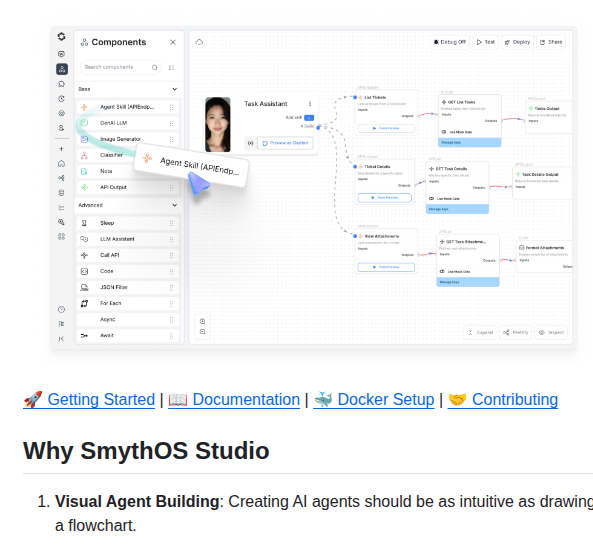Image resolution: width=593 pixels, height=546 pixels.
Task: Open the clock history sidebar icon
Action: (61, 99)
